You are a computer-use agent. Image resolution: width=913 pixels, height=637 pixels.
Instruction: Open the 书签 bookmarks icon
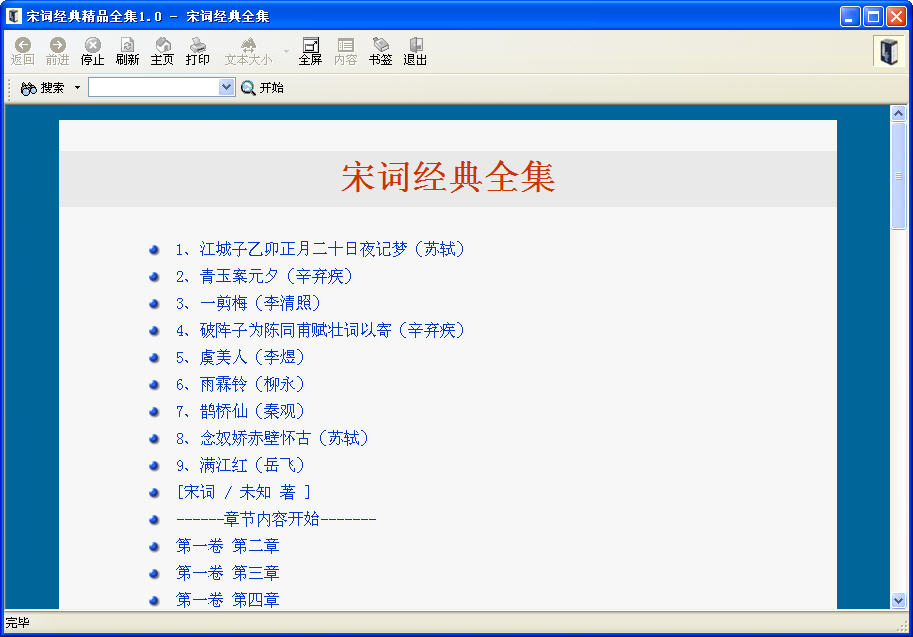click(x=380, y=45)
